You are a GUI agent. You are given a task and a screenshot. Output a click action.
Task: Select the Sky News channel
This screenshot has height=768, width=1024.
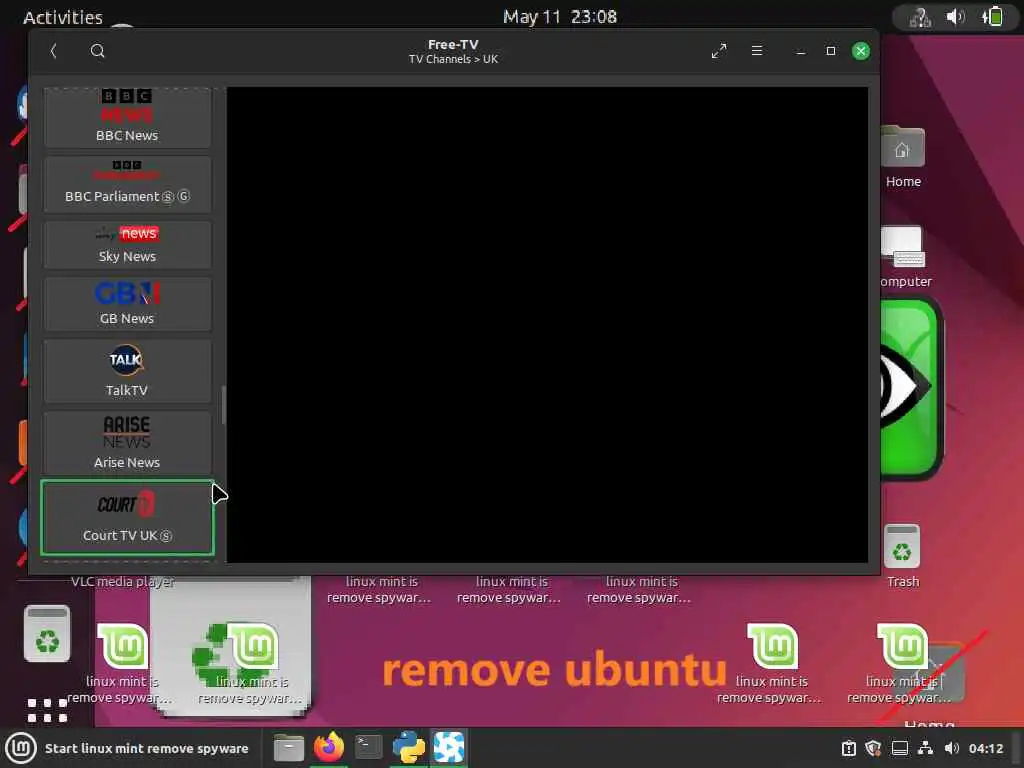point(127,244)
